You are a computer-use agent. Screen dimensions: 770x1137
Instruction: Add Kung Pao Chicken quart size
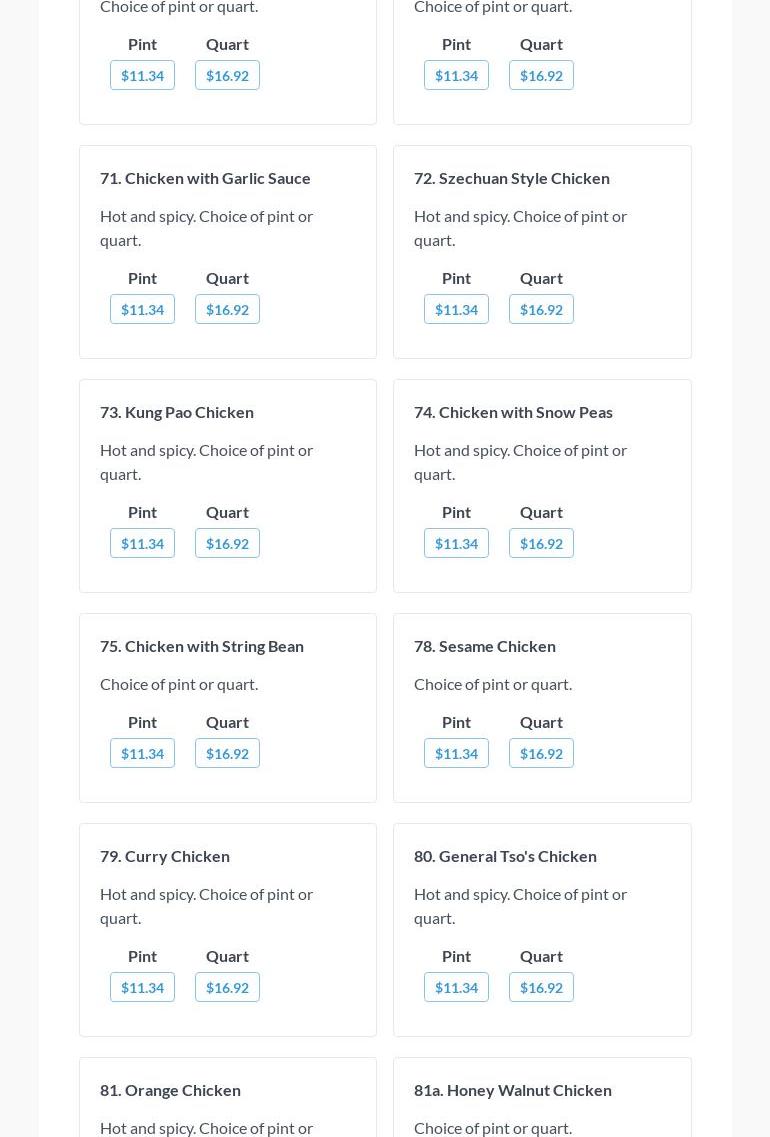(227, 543)
